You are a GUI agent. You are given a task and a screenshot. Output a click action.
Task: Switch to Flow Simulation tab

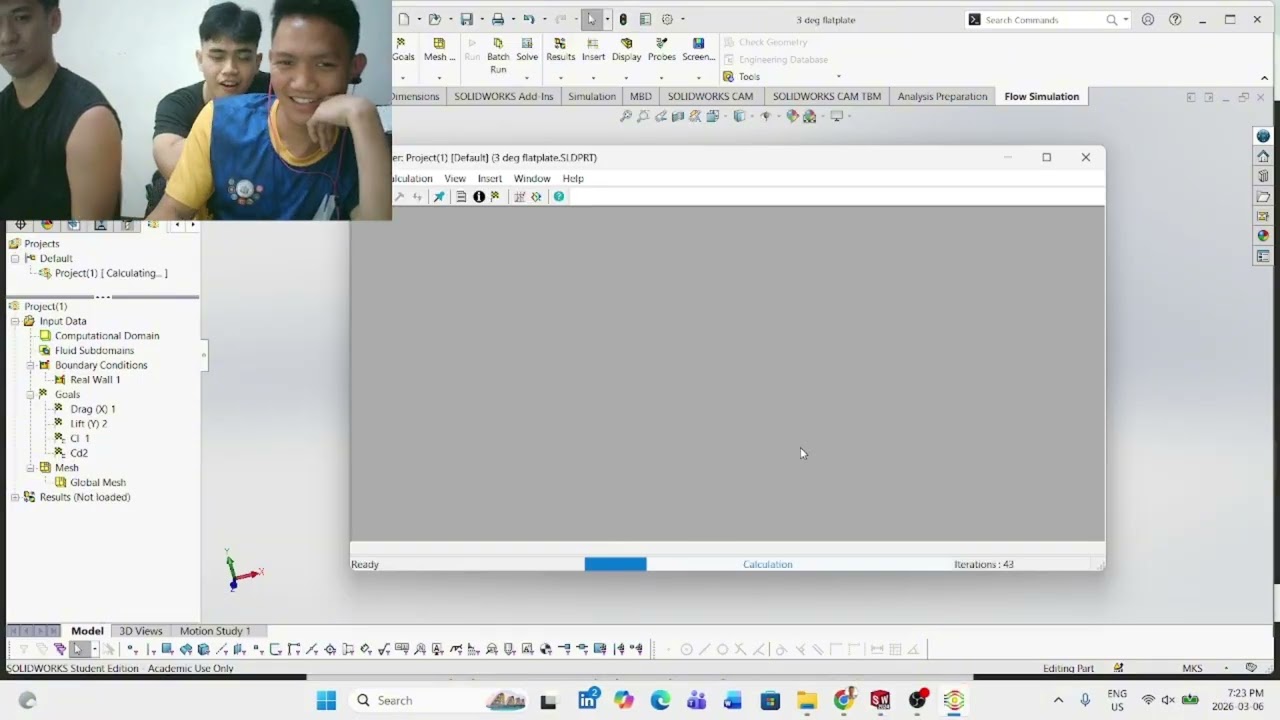(x=1041, y=96)
